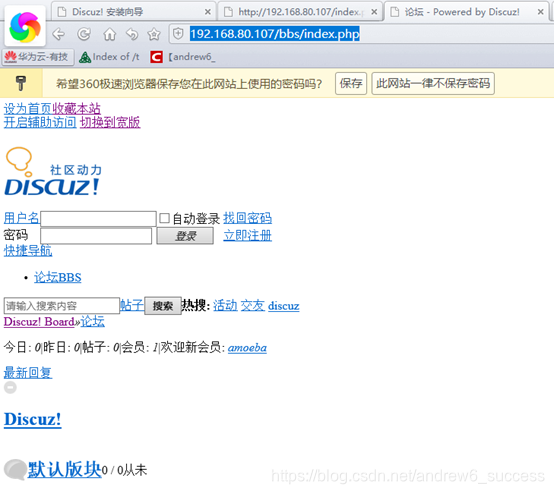
Task: Open the 默认版块 forum link
Action: tap(65, 469)
